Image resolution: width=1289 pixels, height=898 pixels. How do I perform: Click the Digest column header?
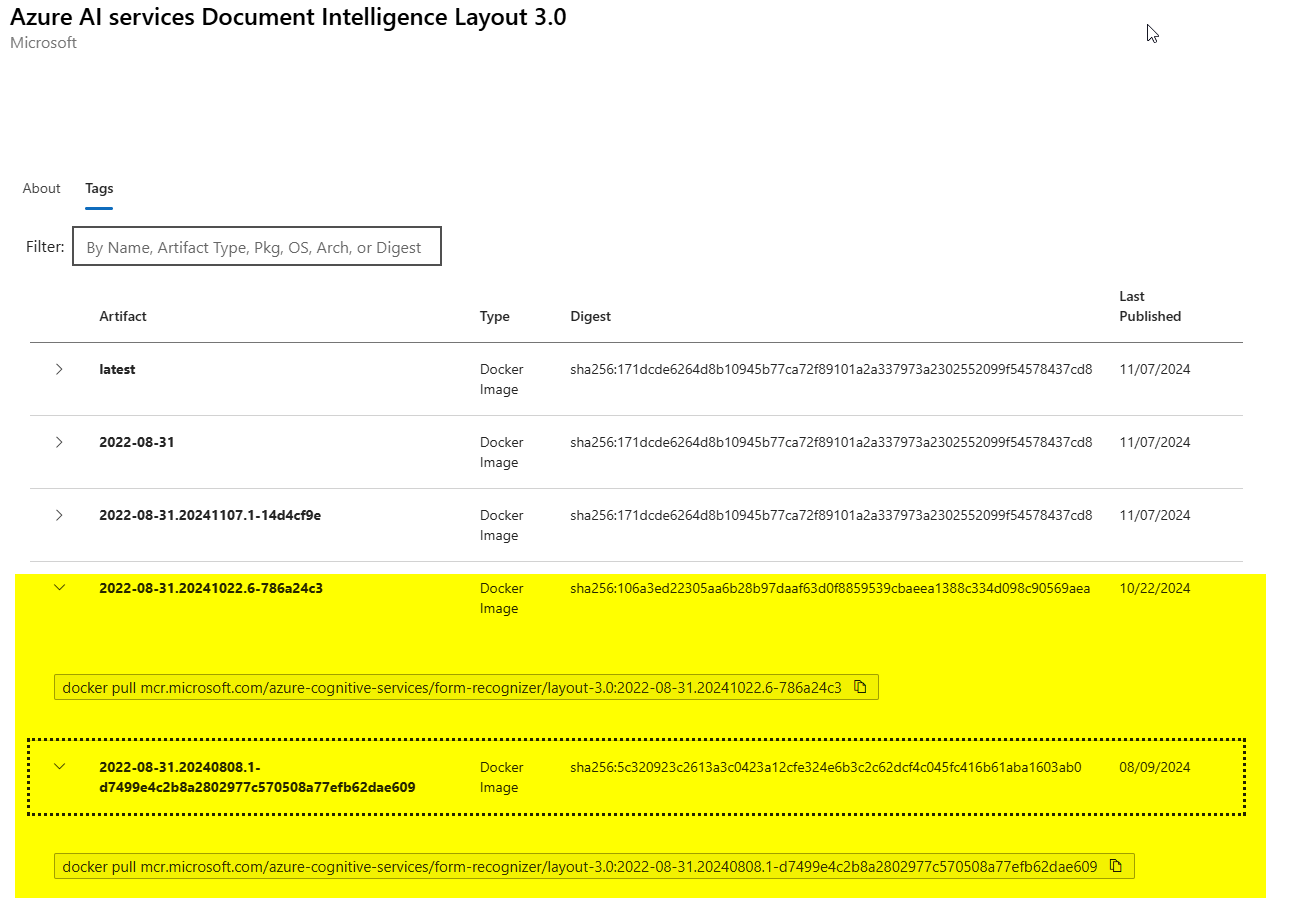pyautogui.click(x=590, y=316)
